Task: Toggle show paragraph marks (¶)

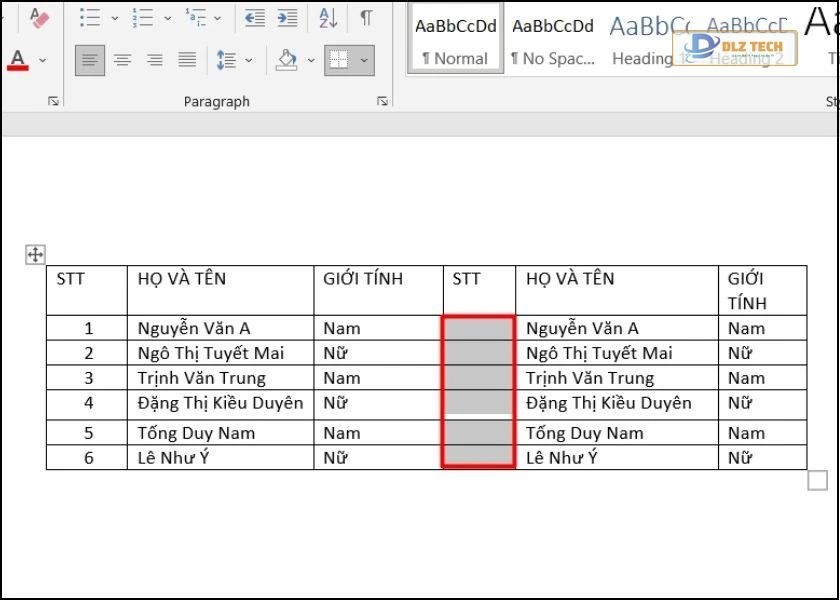Action: click(x=366, y=18)
